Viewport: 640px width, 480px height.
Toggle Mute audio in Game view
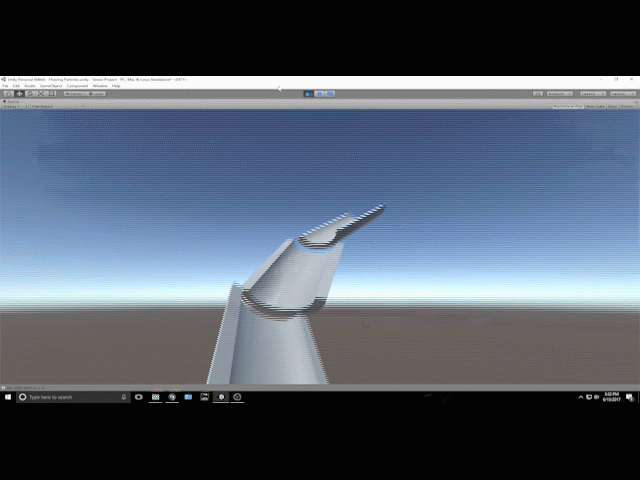tap(596, 105)
